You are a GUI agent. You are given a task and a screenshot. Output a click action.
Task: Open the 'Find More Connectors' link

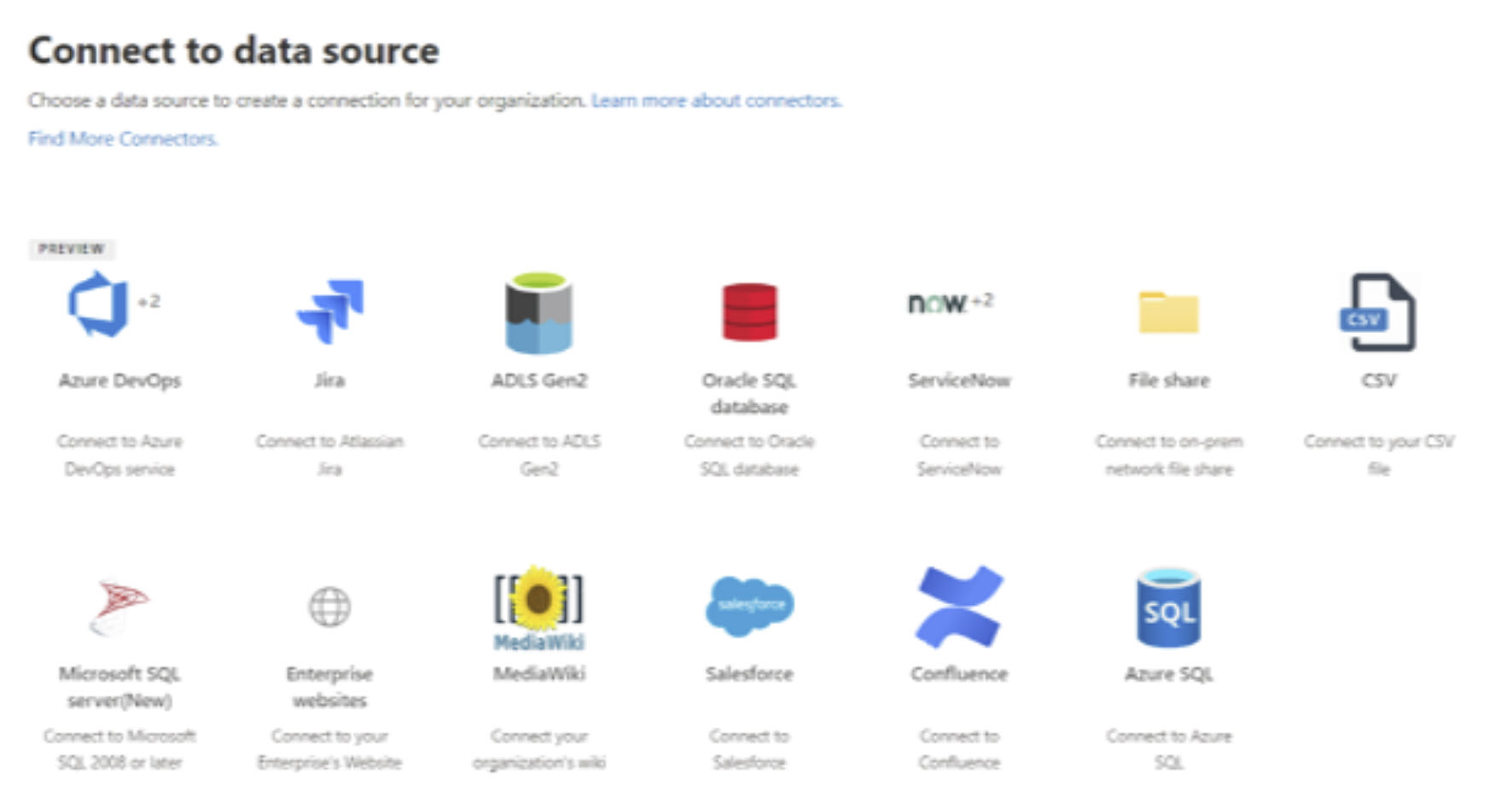click(123, 138)
